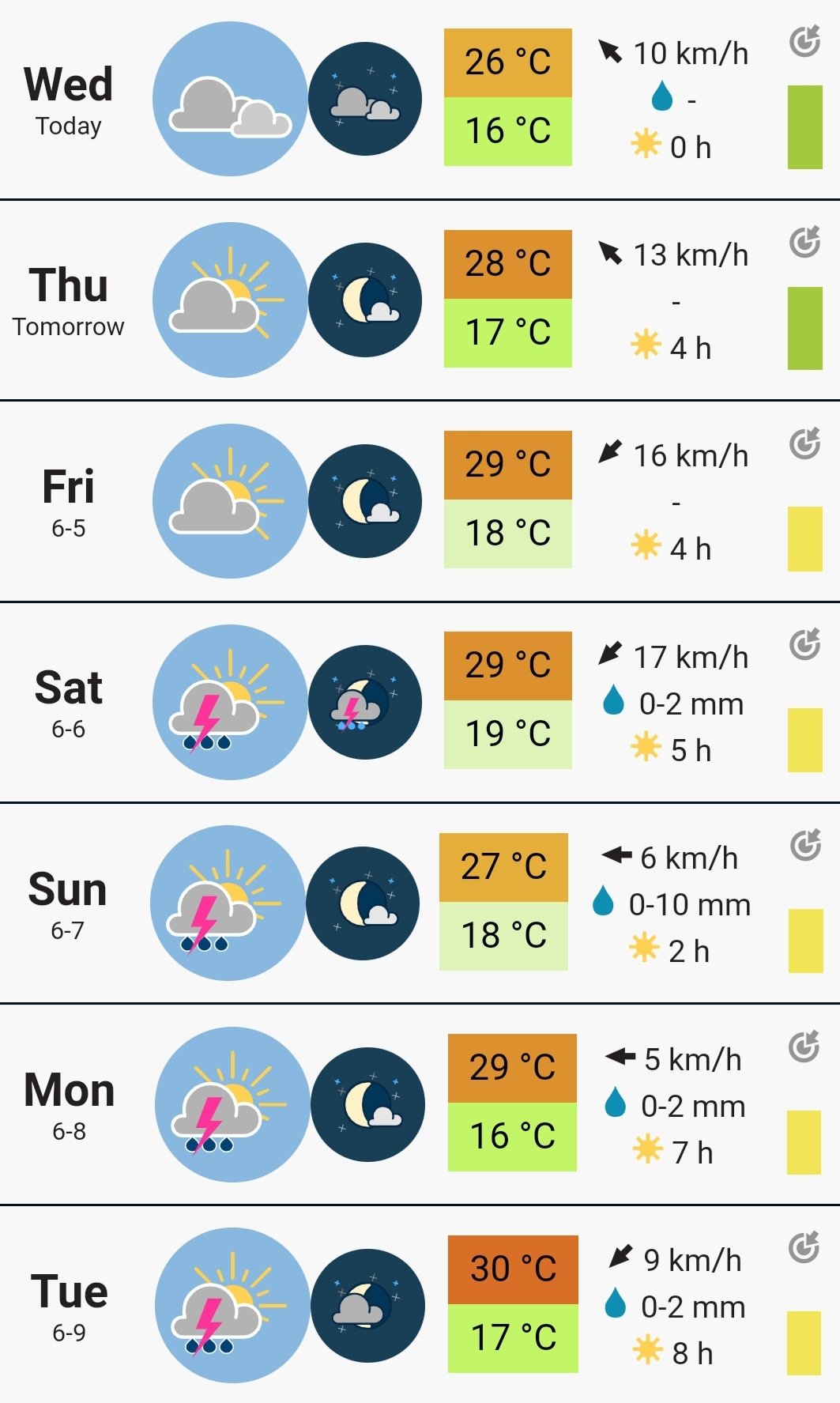This screenshot has width=840, height=1403.
Task: Select Fri 6-5 day label
Action: point(69,501)
